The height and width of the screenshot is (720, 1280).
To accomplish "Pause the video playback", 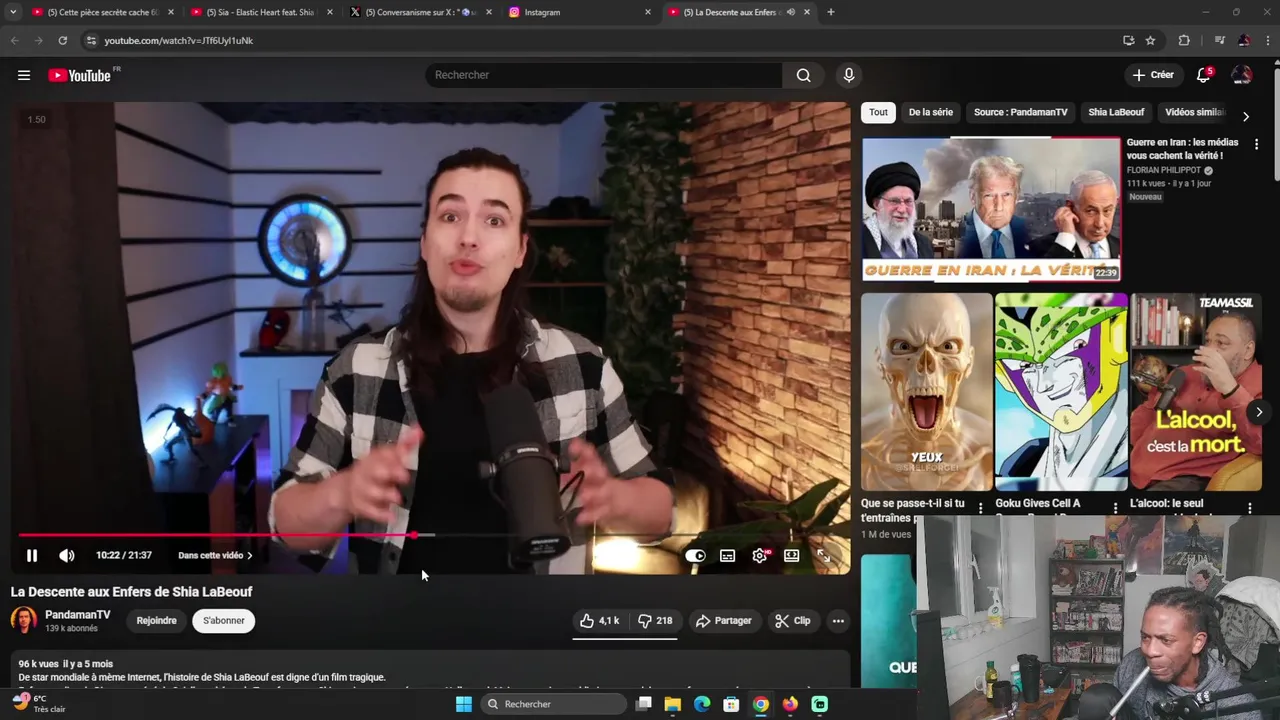I will point(32,555).
